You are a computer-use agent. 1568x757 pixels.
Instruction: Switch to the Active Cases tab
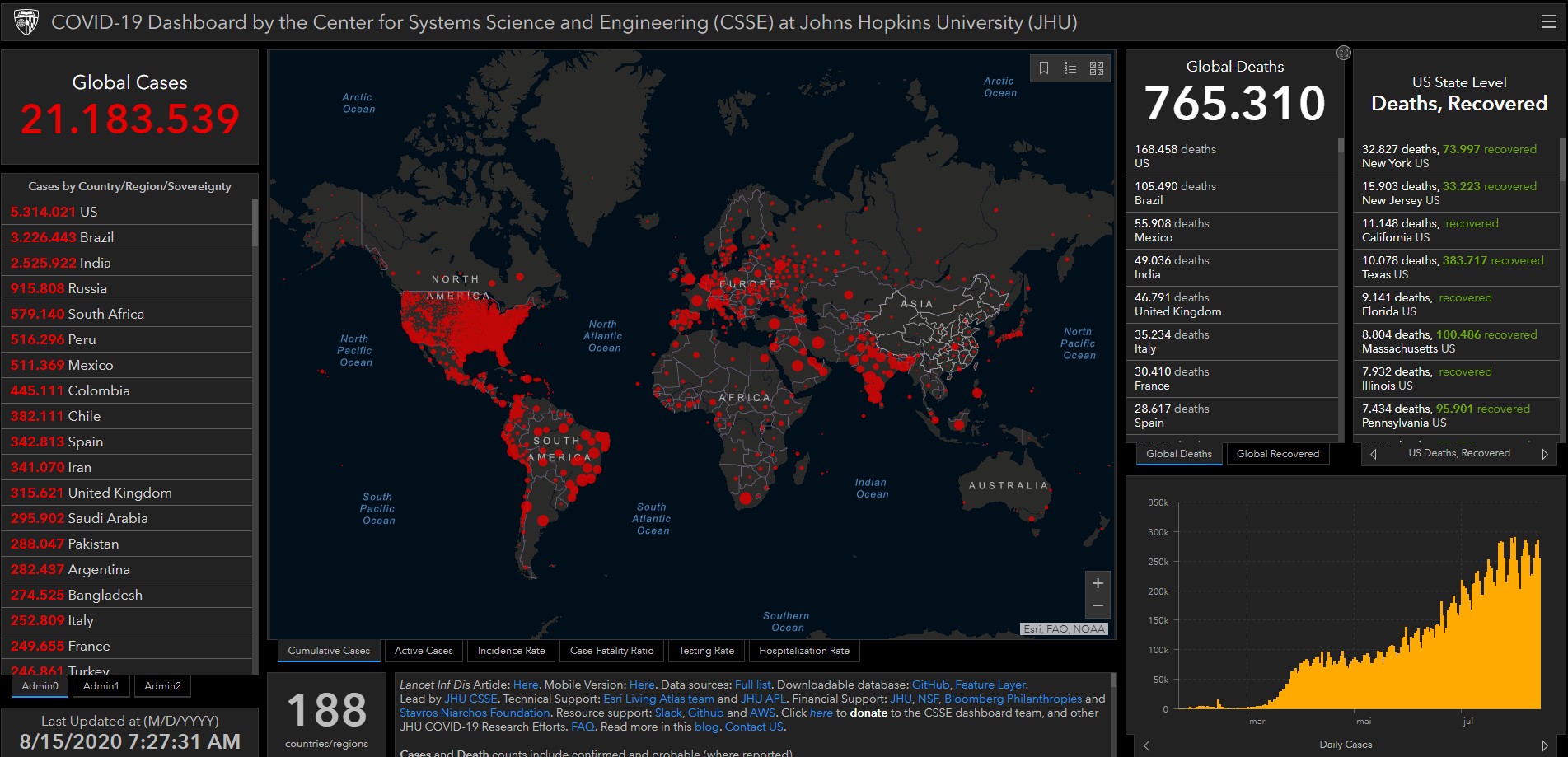pyautogui.click(x=424, y=651)
